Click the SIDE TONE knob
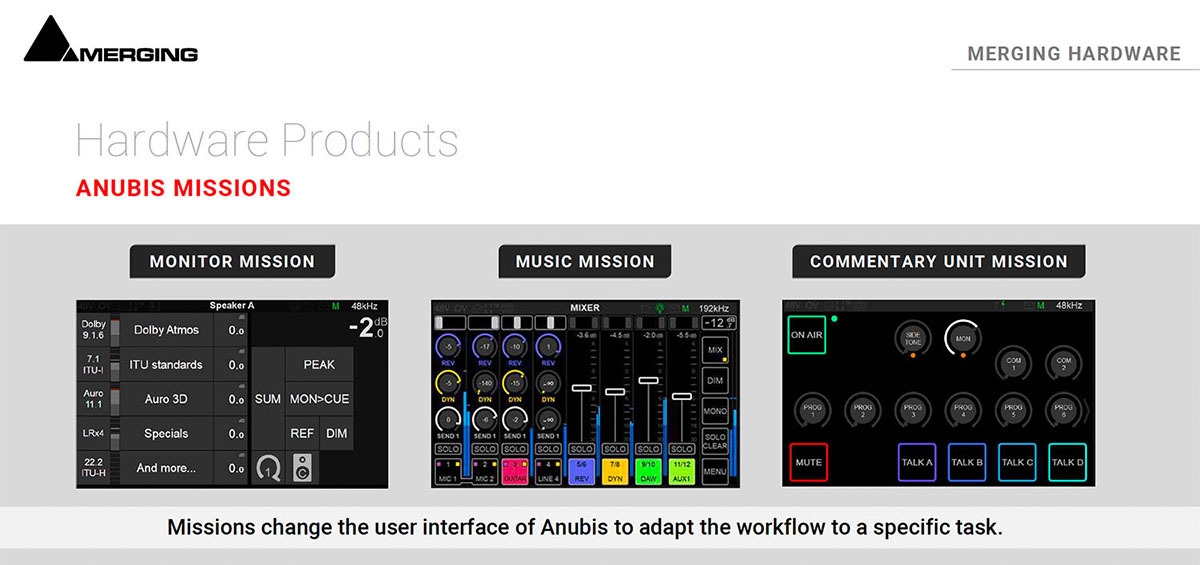Screen dimensions: 1200x565 point(913,340)
